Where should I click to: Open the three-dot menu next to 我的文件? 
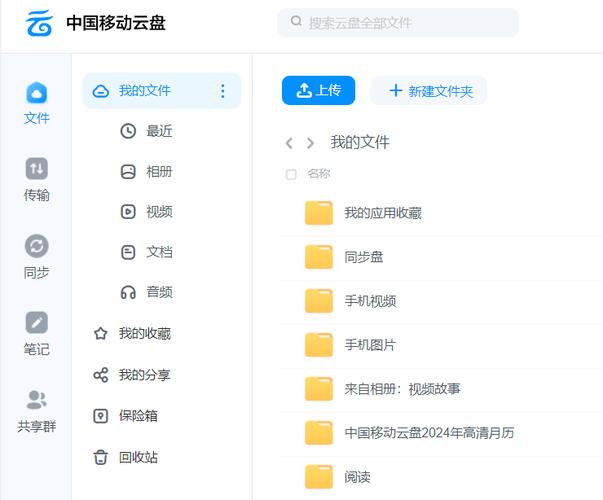(222, 91)
